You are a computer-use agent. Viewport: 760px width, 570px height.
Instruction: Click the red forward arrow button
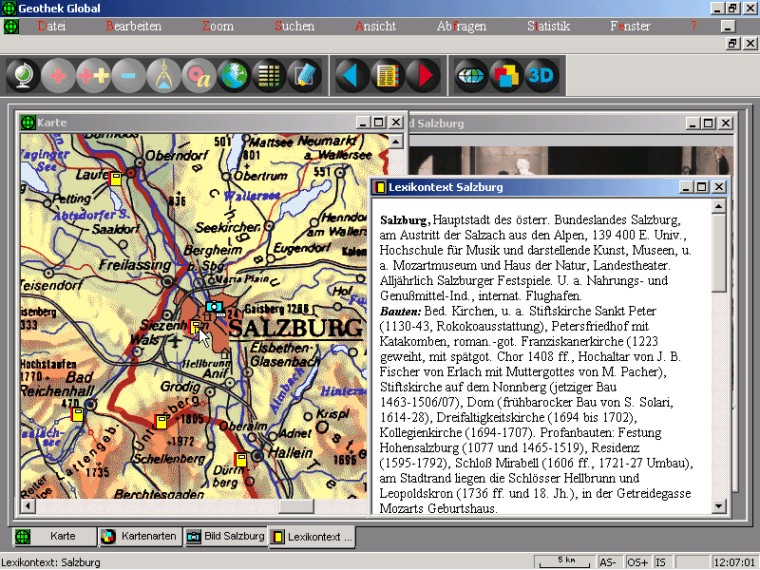[x=421, y=76]
